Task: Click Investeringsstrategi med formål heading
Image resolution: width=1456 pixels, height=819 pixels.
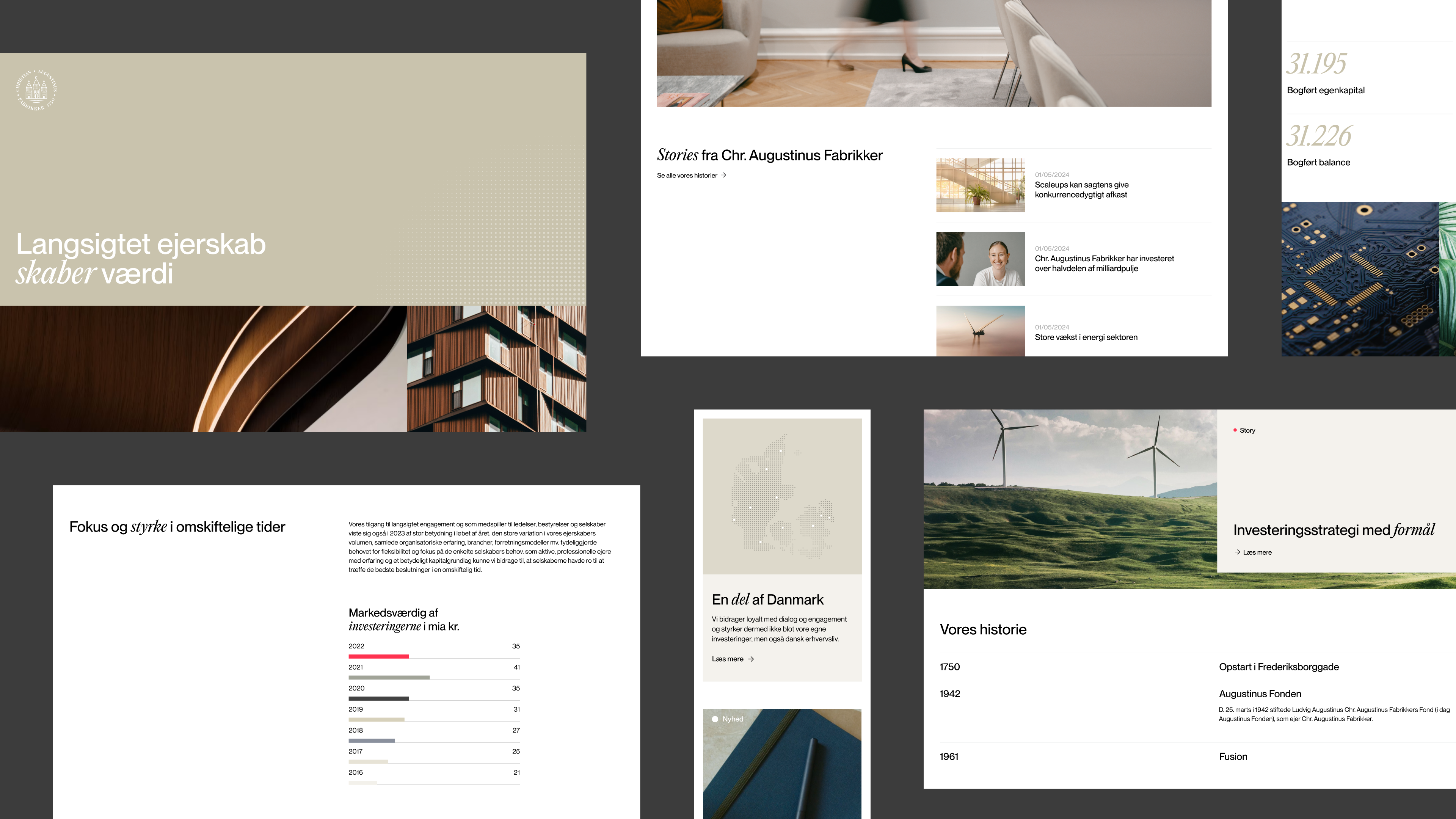Action: (1334, 530)
